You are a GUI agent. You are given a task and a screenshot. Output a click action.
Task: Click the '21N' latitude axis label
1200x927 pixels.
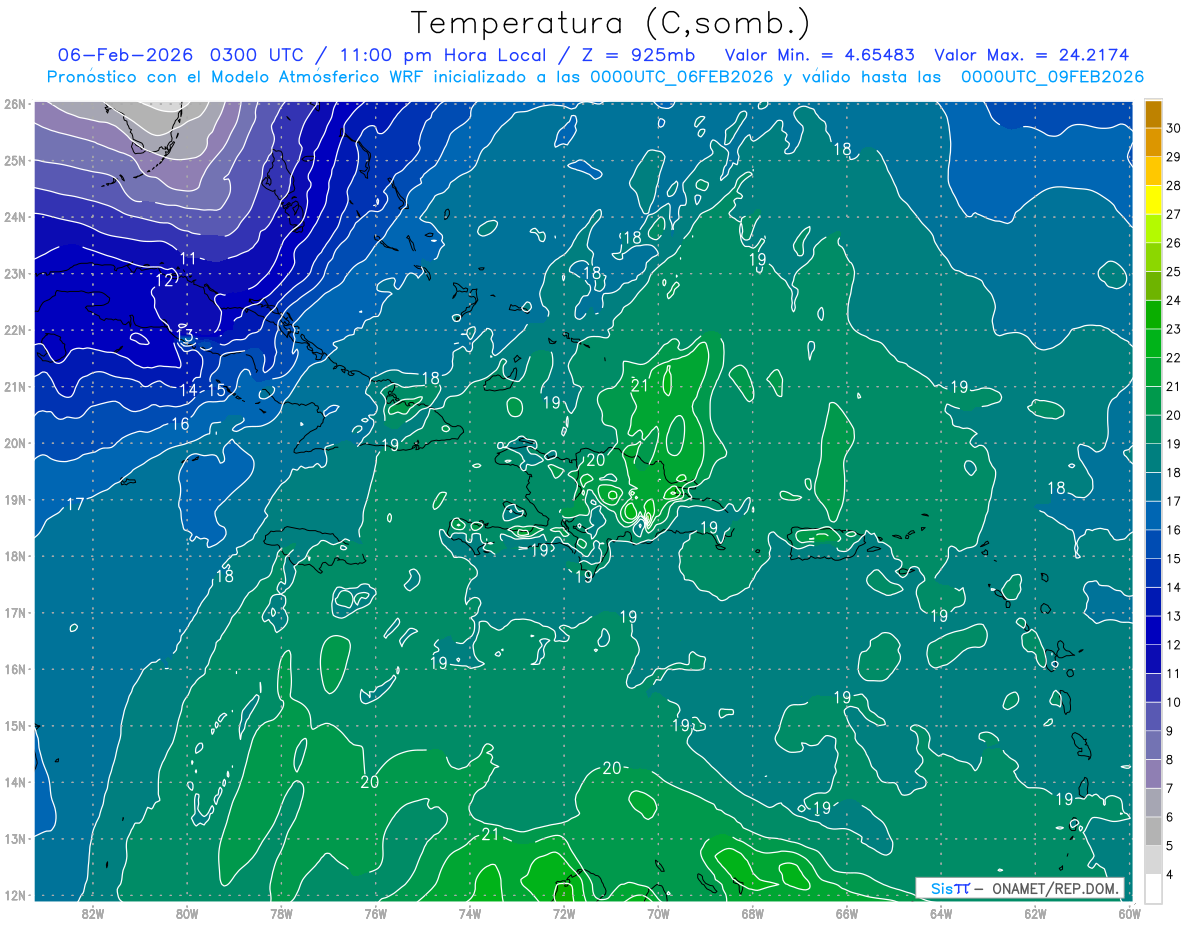tap(14, 387)
